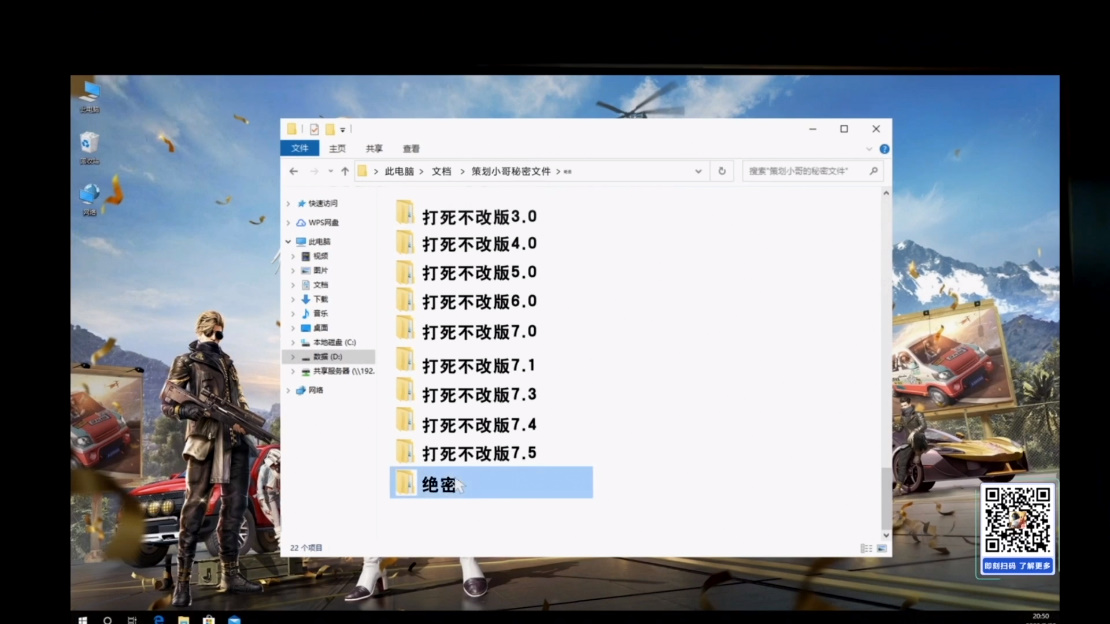Open the 打死不改版6.0 folder
Image resolution: width=1110 pixels, height=624 pixels.
click(x=467, y=301)
